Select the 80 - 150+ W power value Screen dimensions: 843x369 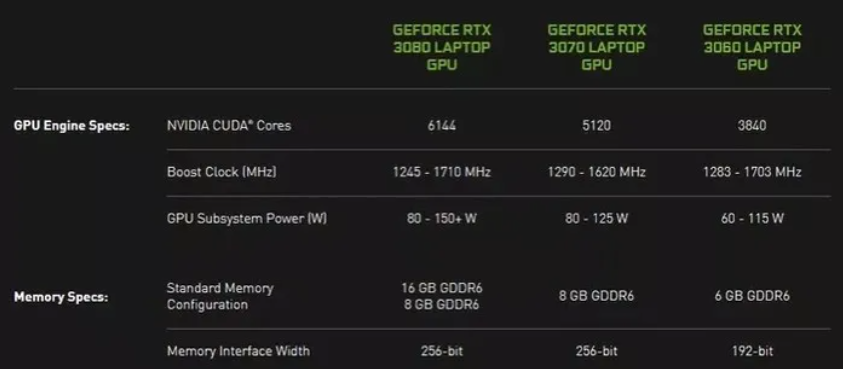[442, 218]
